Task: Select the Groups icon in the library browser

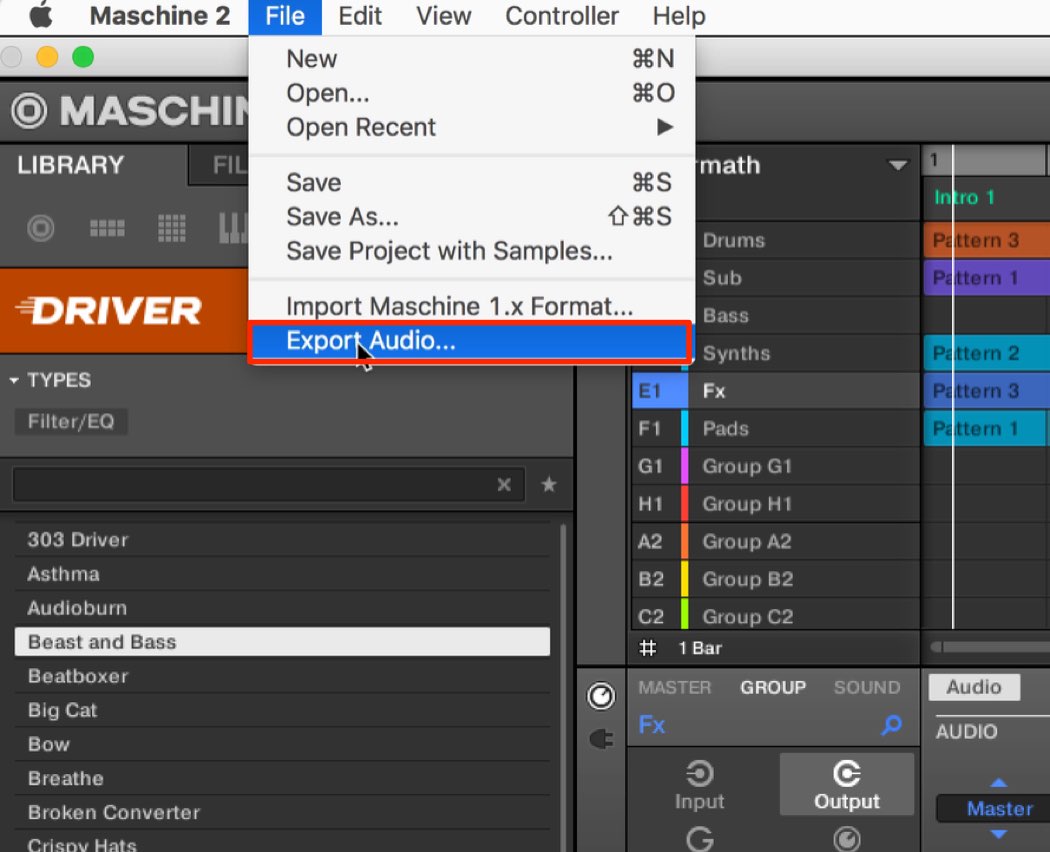Action: pyautogui.click(x=107, y=228)
